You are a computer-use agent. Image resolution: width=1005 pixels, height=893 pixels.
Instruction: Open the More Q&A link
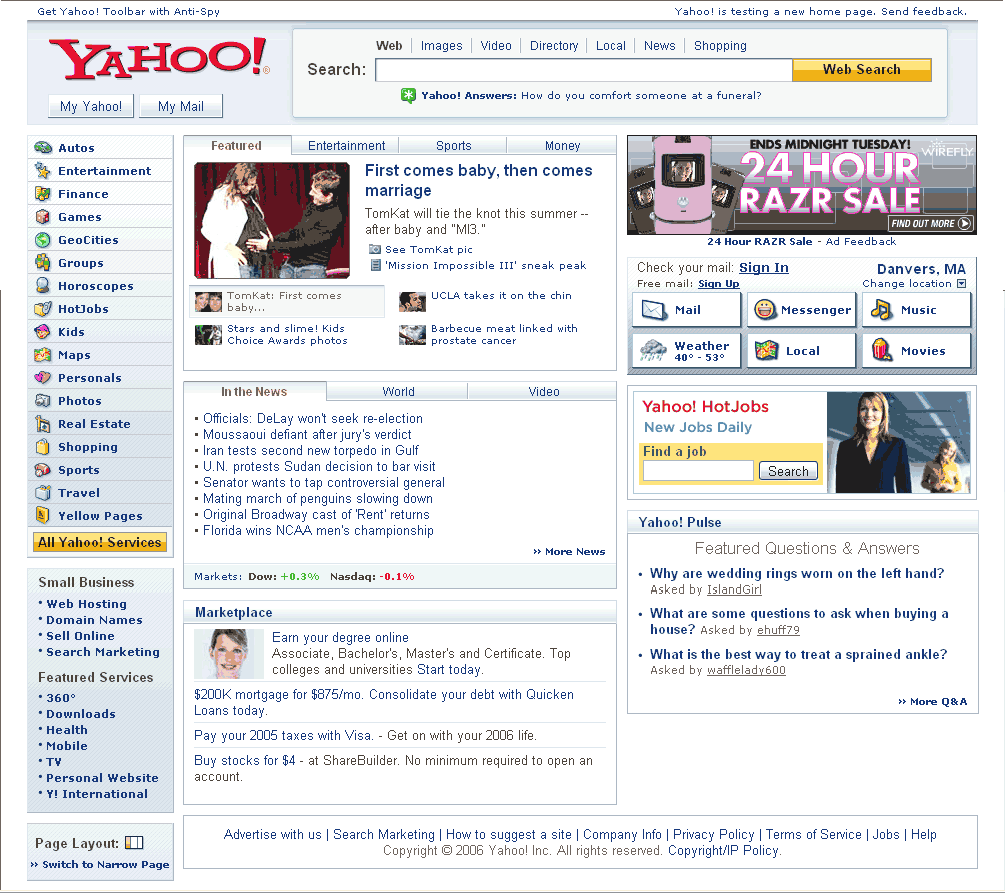click(933, 702)
